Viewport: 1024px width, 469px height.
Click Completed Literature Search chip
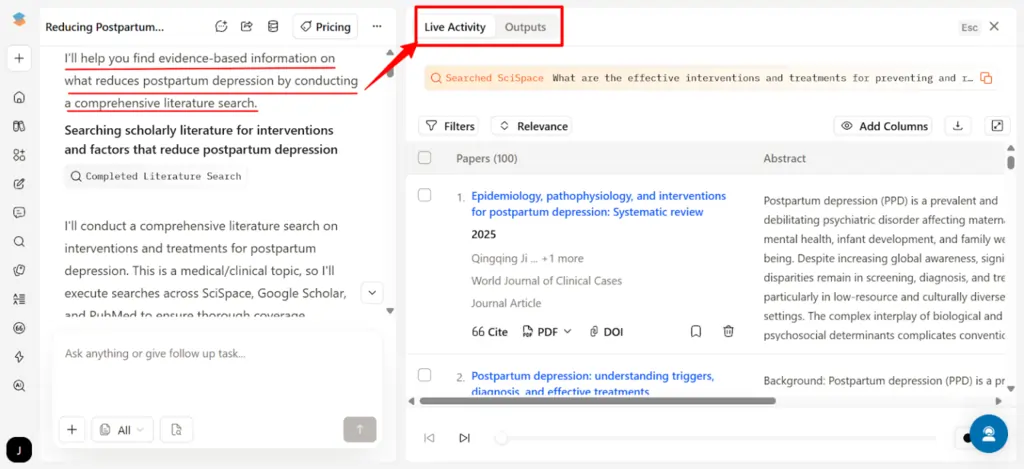pyautogui.click(x=155, y=176)
